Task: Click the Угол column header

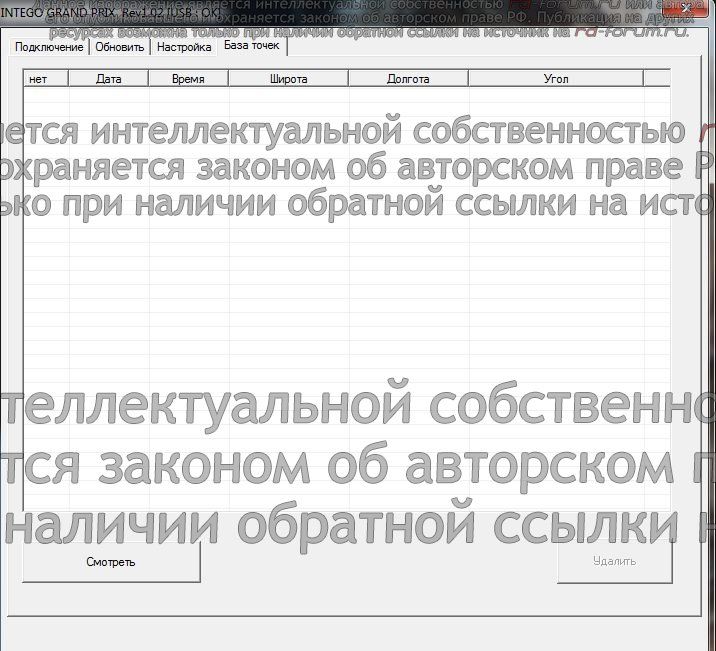Action: (556, 78)
